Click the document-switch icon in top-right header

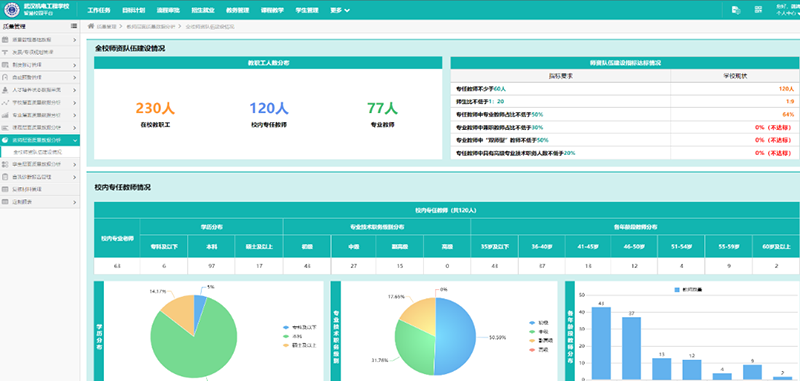point(736,10)
